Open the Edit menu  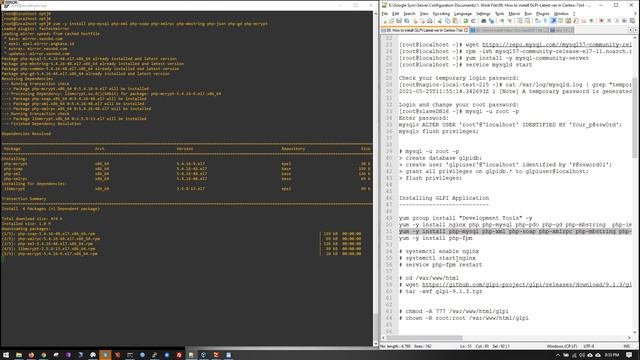point(396,14)
